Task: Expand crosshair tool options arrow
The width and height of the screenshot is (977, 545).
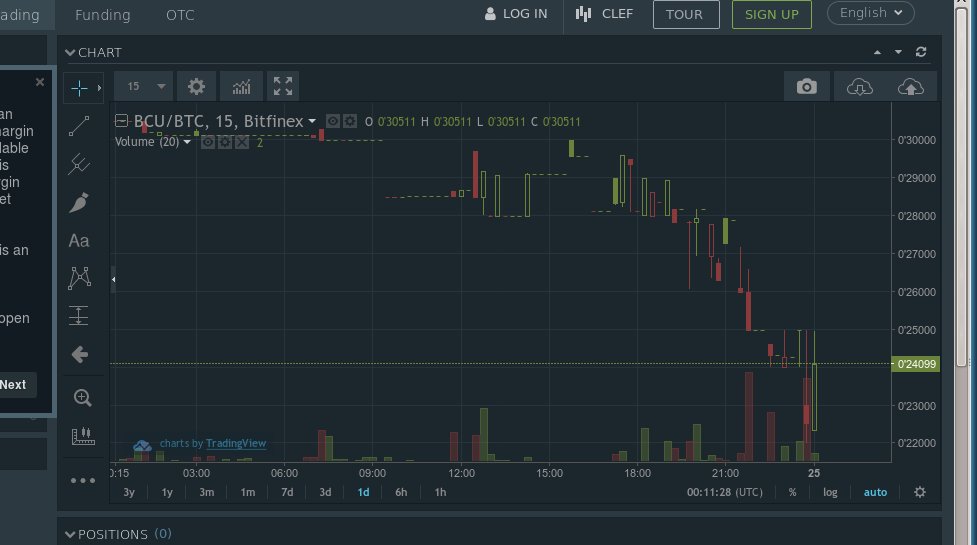Action: pyautogui.click(x=99, y=88)
